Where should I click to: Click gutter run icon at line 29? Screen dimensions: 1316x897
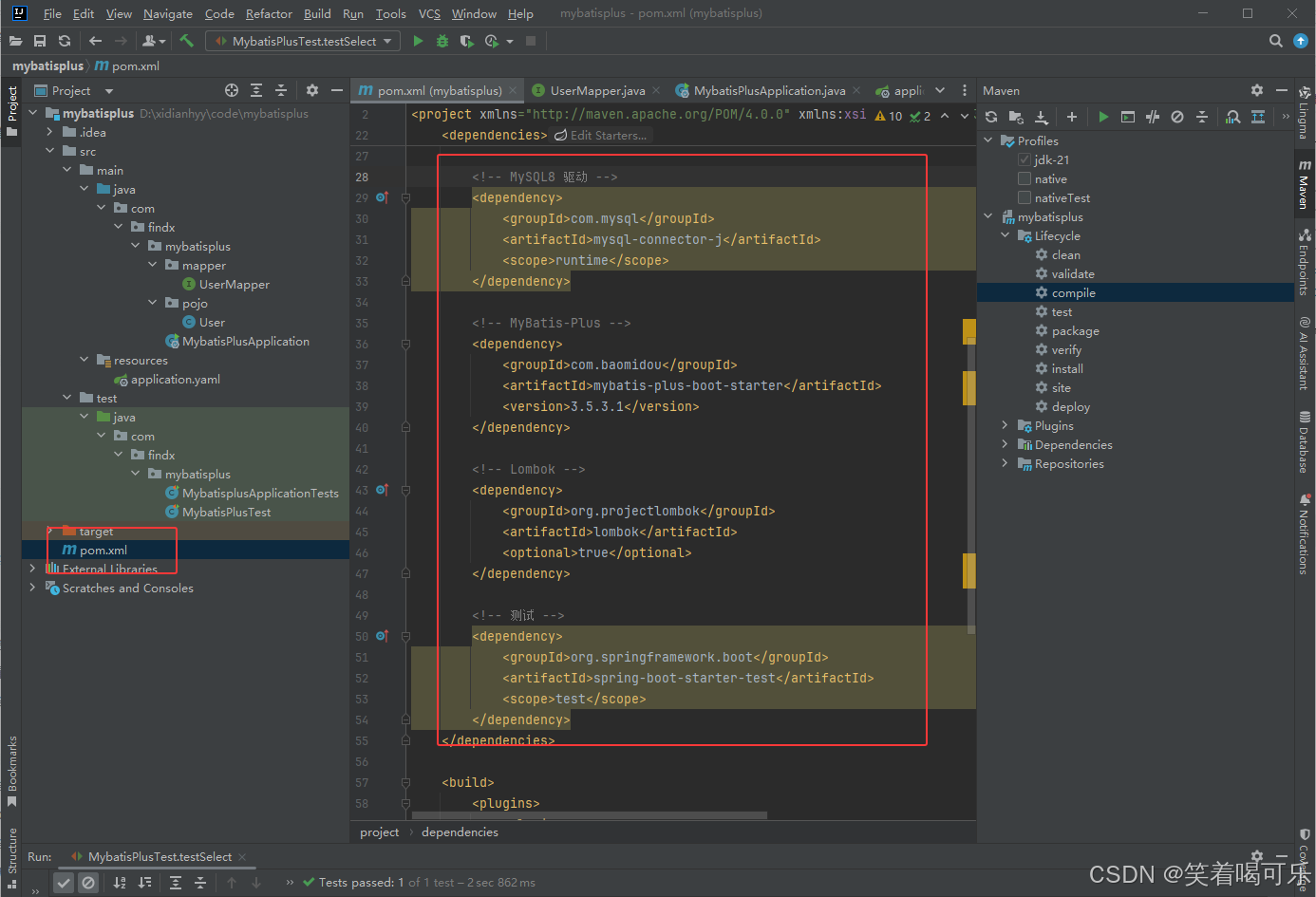[x=382, y=197]
